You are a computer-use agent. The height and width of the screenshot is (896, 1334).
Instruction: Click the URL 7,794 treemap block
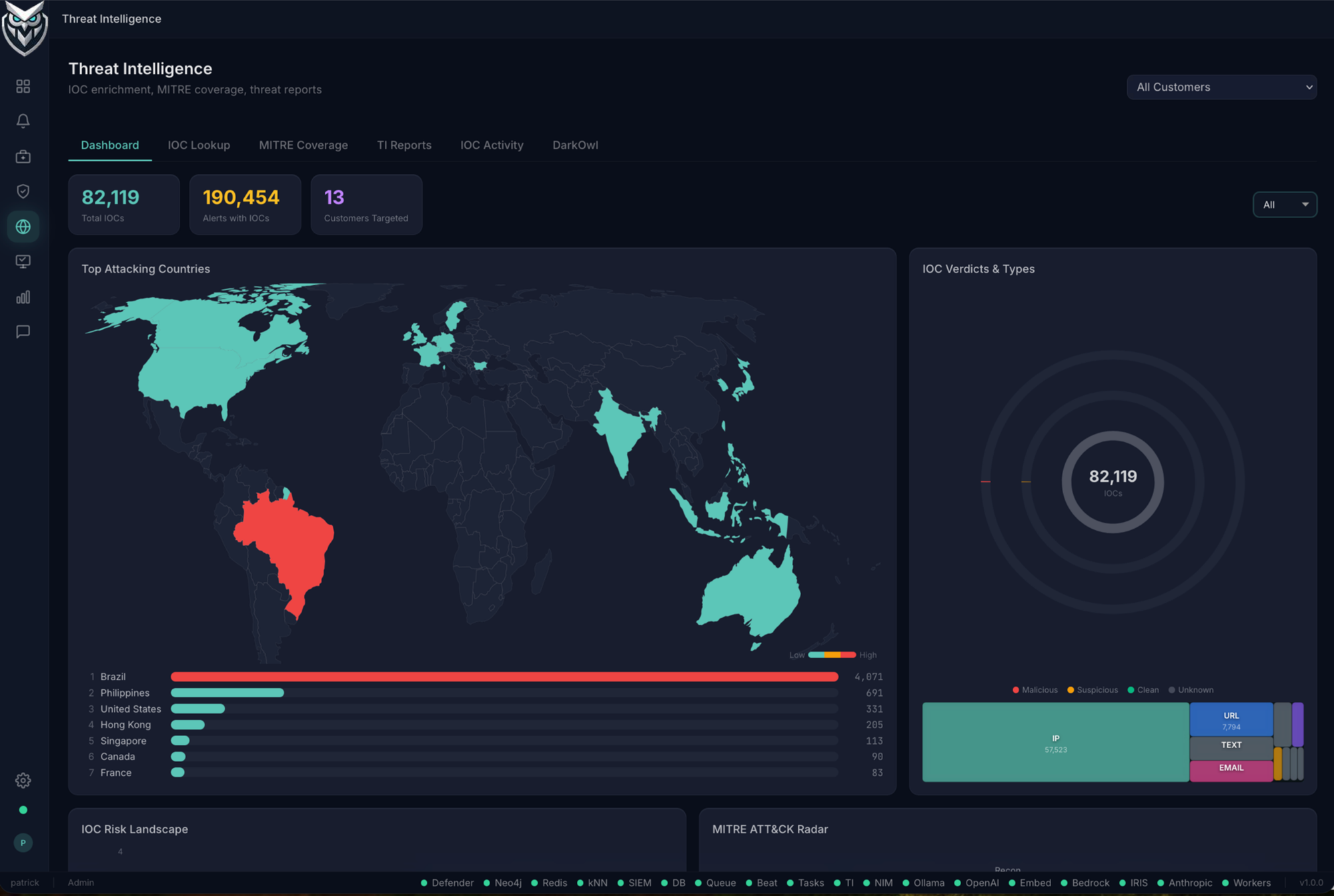click(x=1231, y=719)
